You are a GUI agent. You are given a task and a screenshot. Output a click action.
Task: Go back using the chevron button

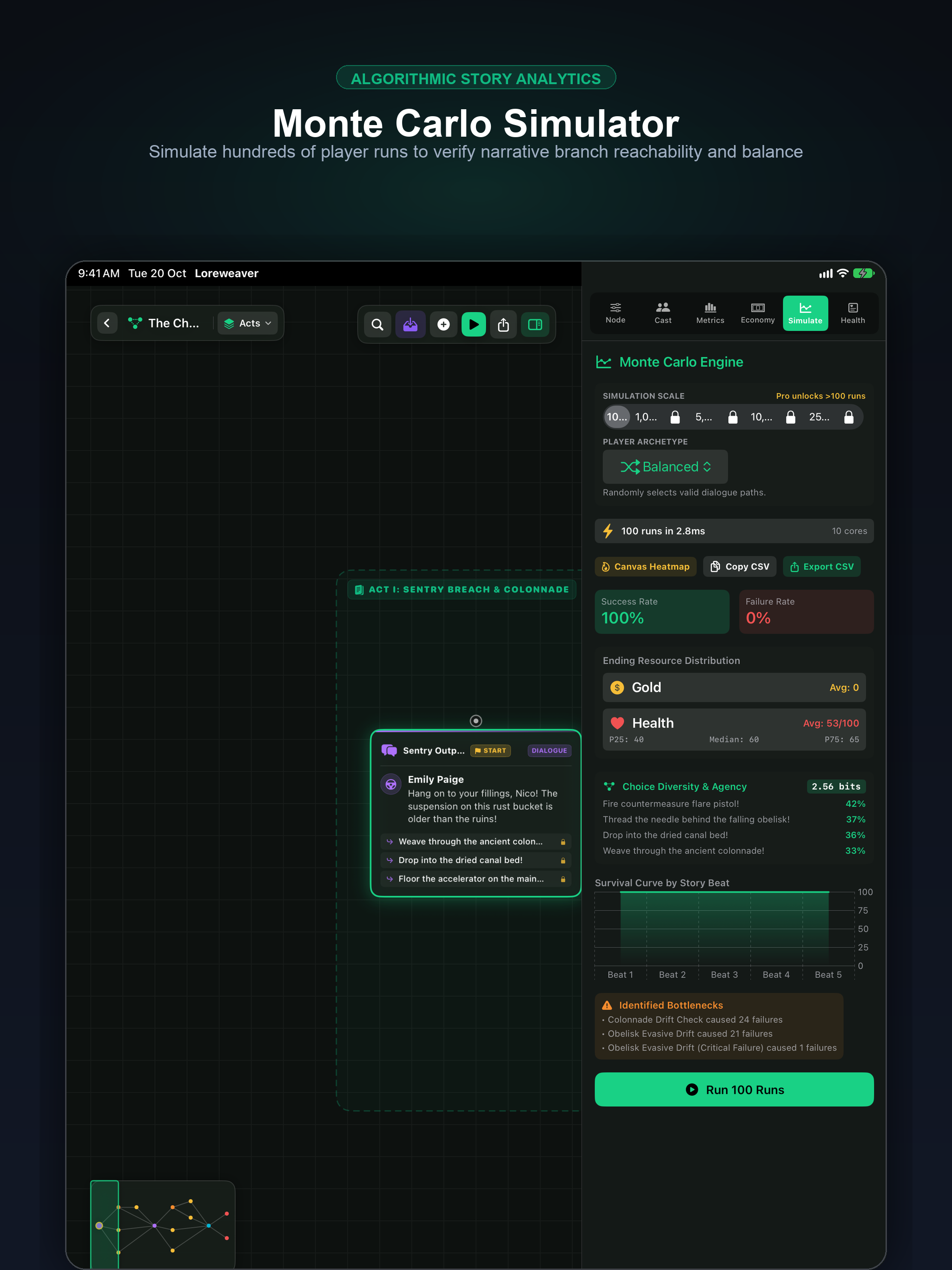[x=107, y=323]
